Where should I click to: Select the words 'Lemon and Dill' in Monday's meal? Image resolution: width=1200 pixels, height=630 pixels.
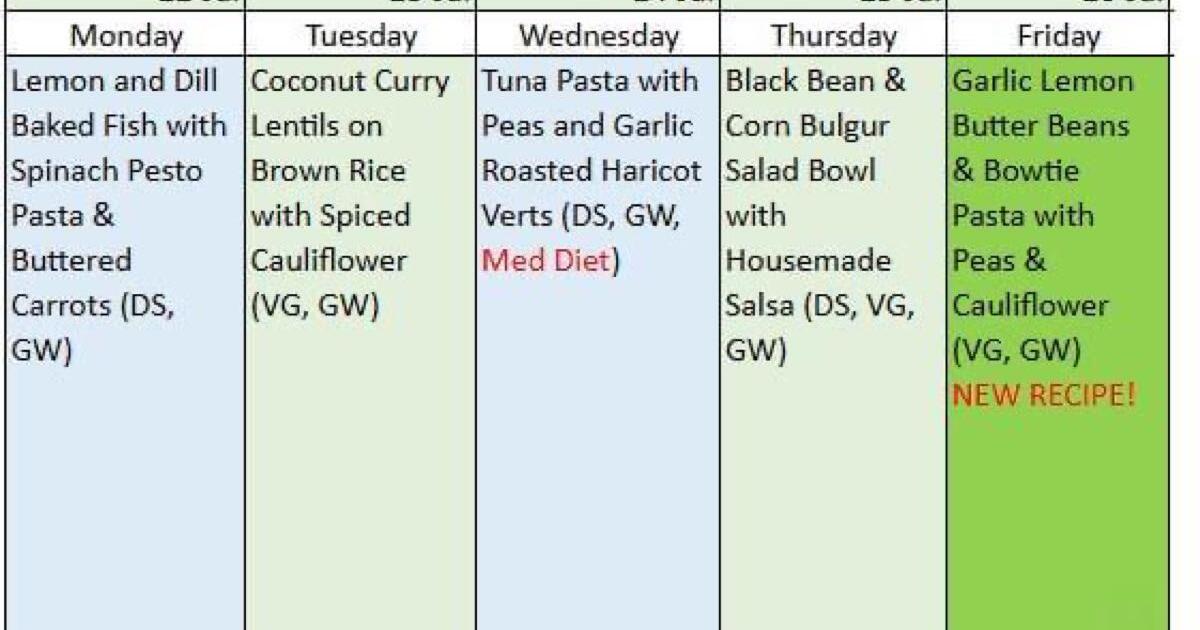[114, 82]
